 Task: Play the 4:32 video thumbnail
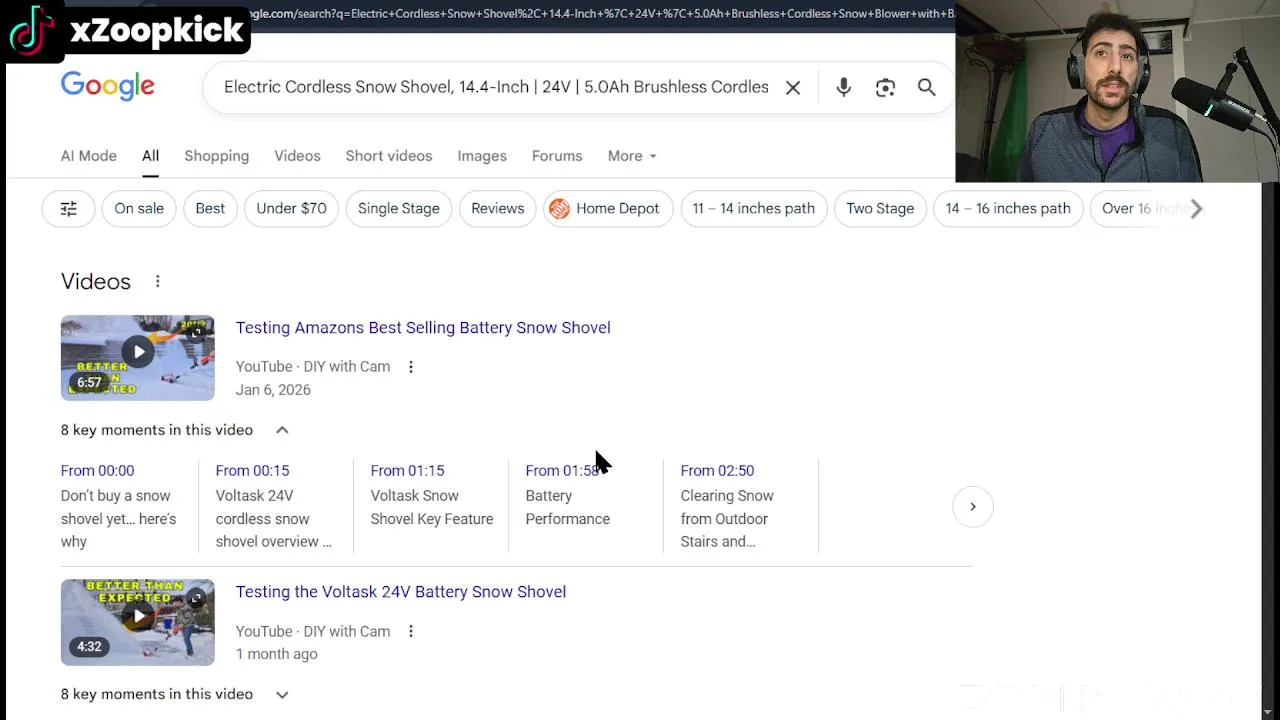tap(137, 622)
